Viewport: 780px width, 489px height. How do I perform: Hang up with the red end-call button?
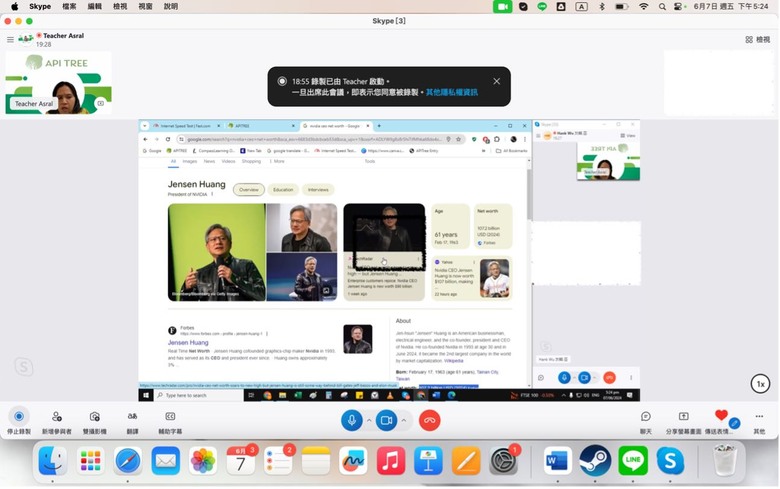430,420
